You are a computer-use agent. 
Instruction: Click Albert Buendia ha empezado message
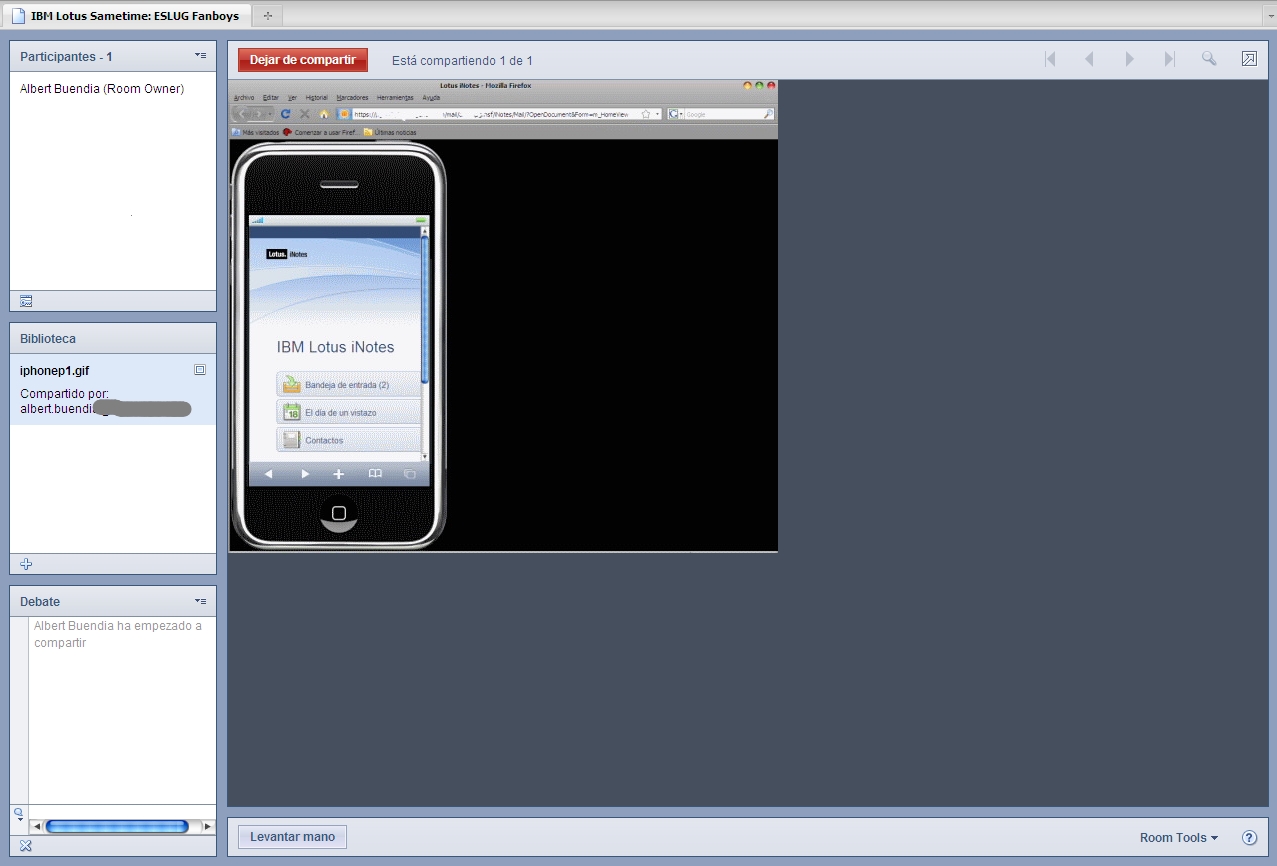(118, 634)
